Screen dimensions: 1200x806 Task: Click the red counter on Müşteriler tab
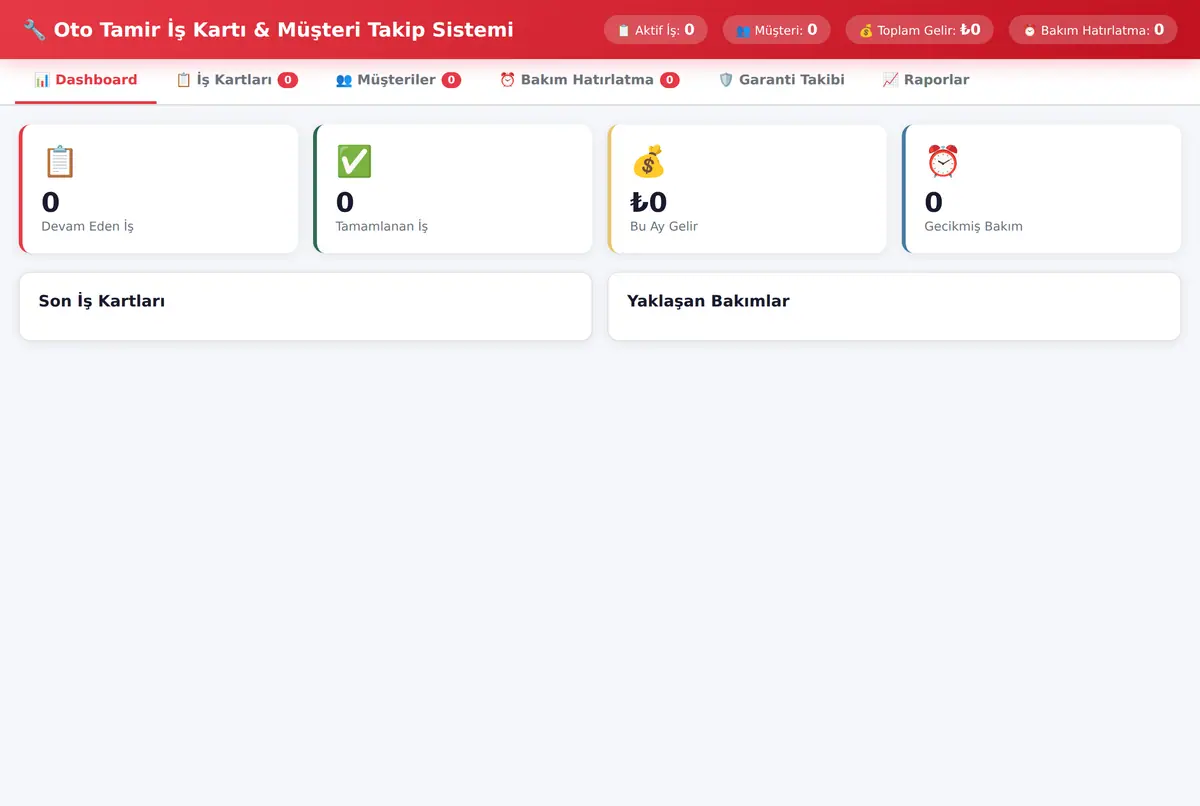(x=451, y=80)
